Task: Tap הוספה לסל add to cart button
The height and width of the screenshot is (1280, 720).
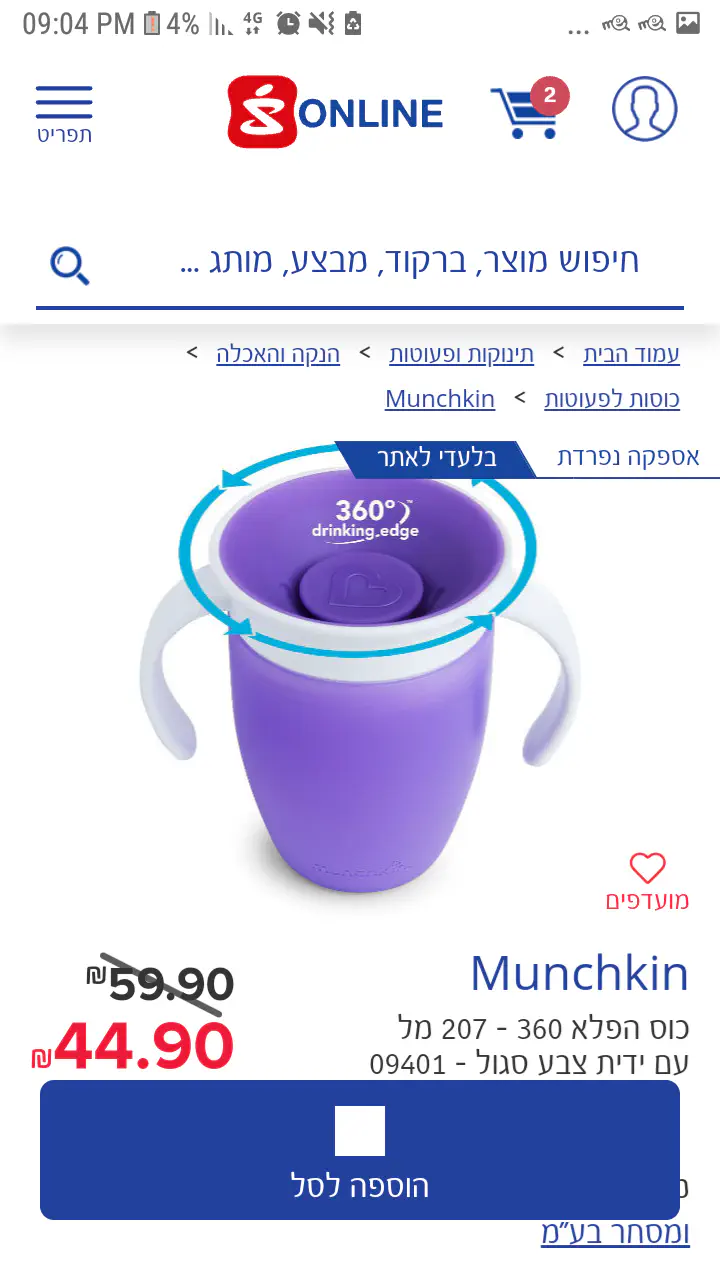Action: pos(360,1150)
